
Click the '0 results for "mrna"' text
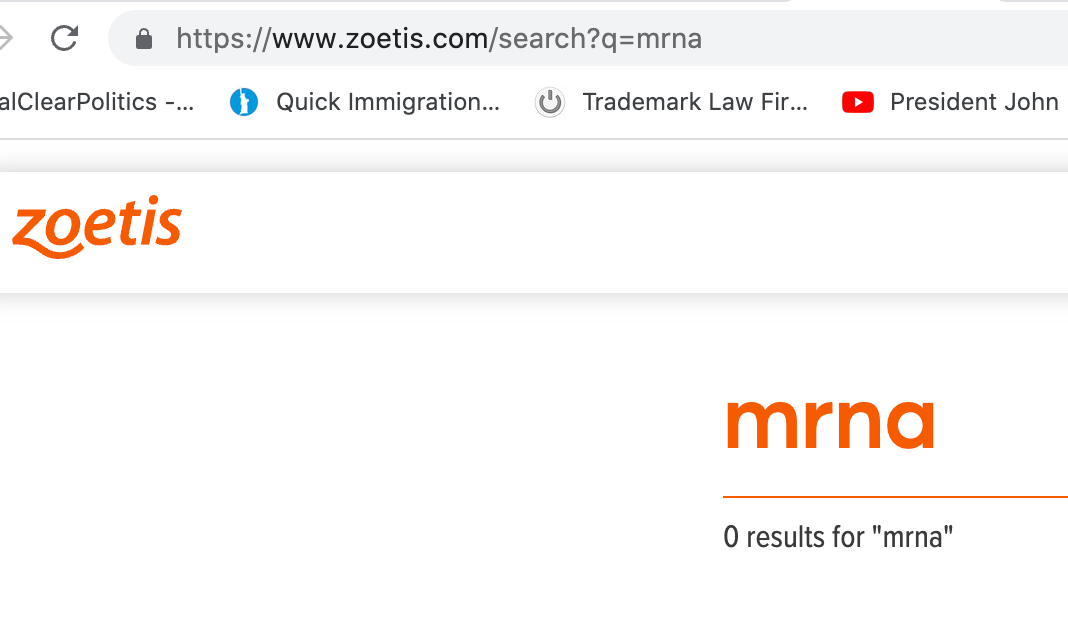(838, 537)
